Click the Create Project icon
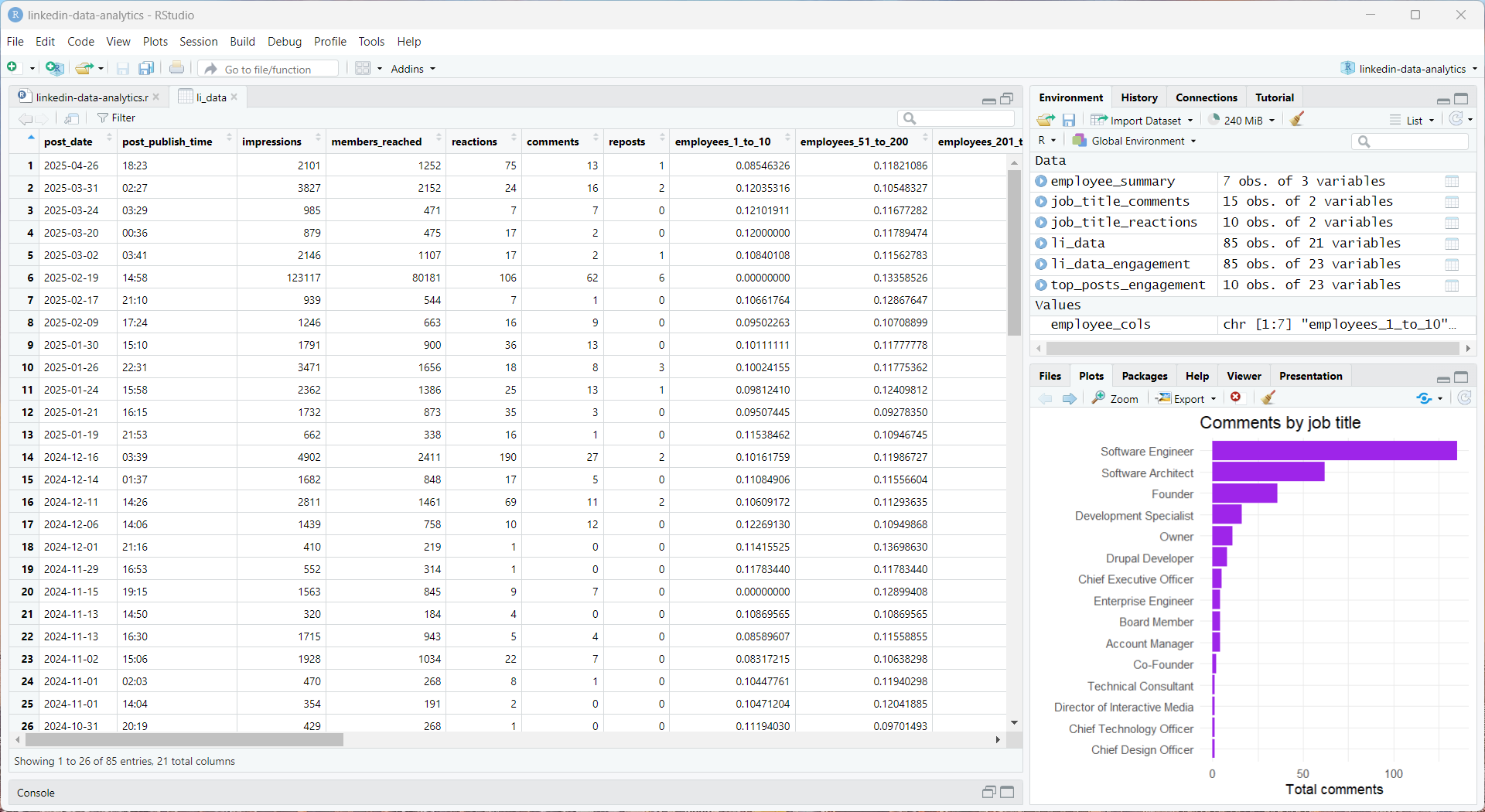 (x=54, y=68)
